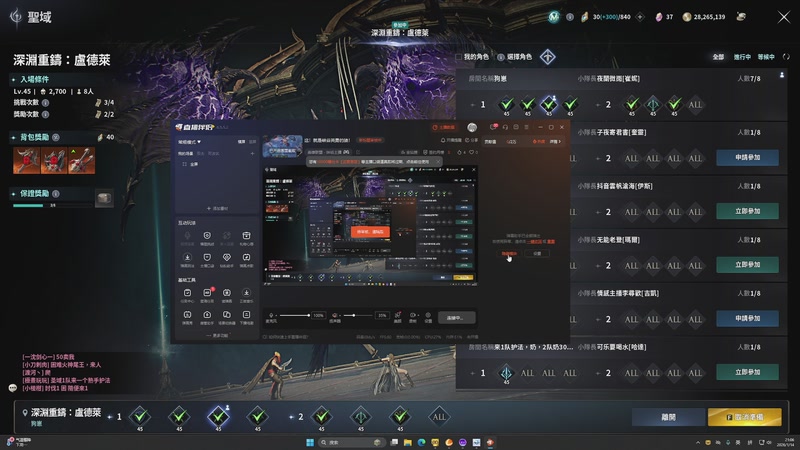Open messages icon with red badge in streaming app
Viewport: 800px width, 450px height.
coord(493,127)
